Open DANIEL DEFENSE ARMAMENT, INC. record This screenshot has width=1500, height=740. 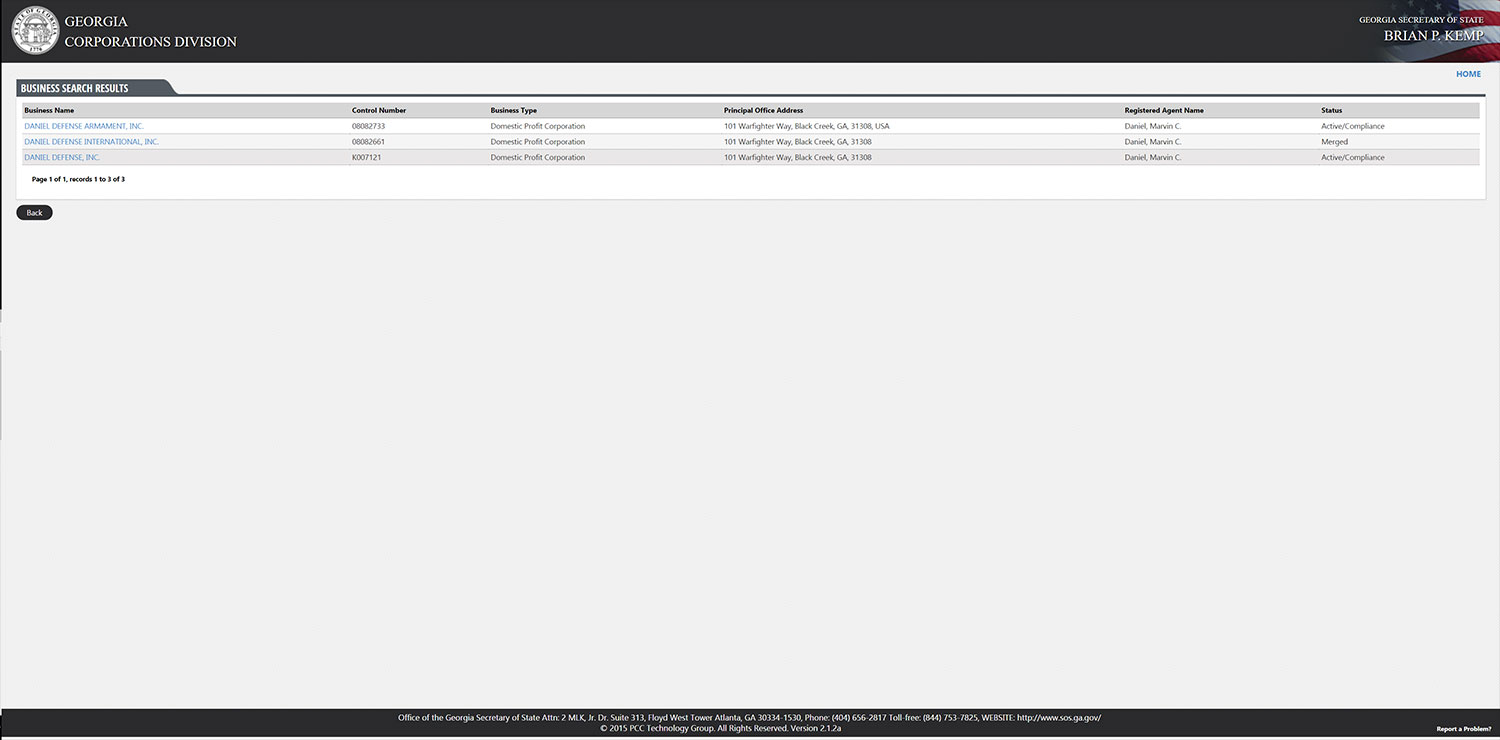(84, 126)
